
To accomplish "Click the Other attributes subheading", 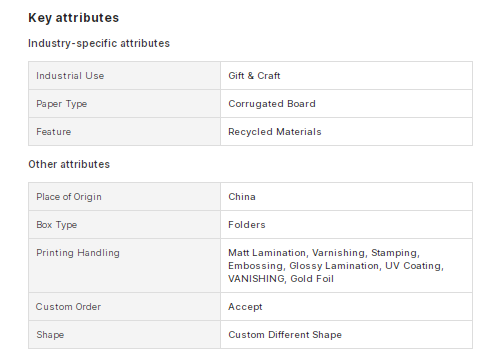I will click(x=69, y=164).
